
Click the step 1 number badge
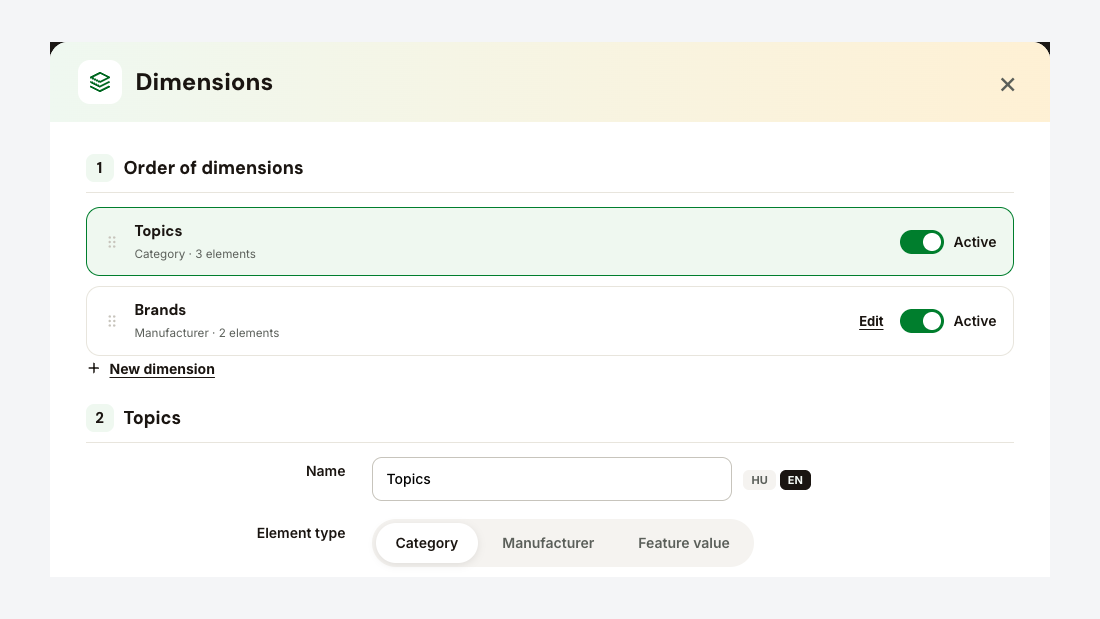pos(100,168)
